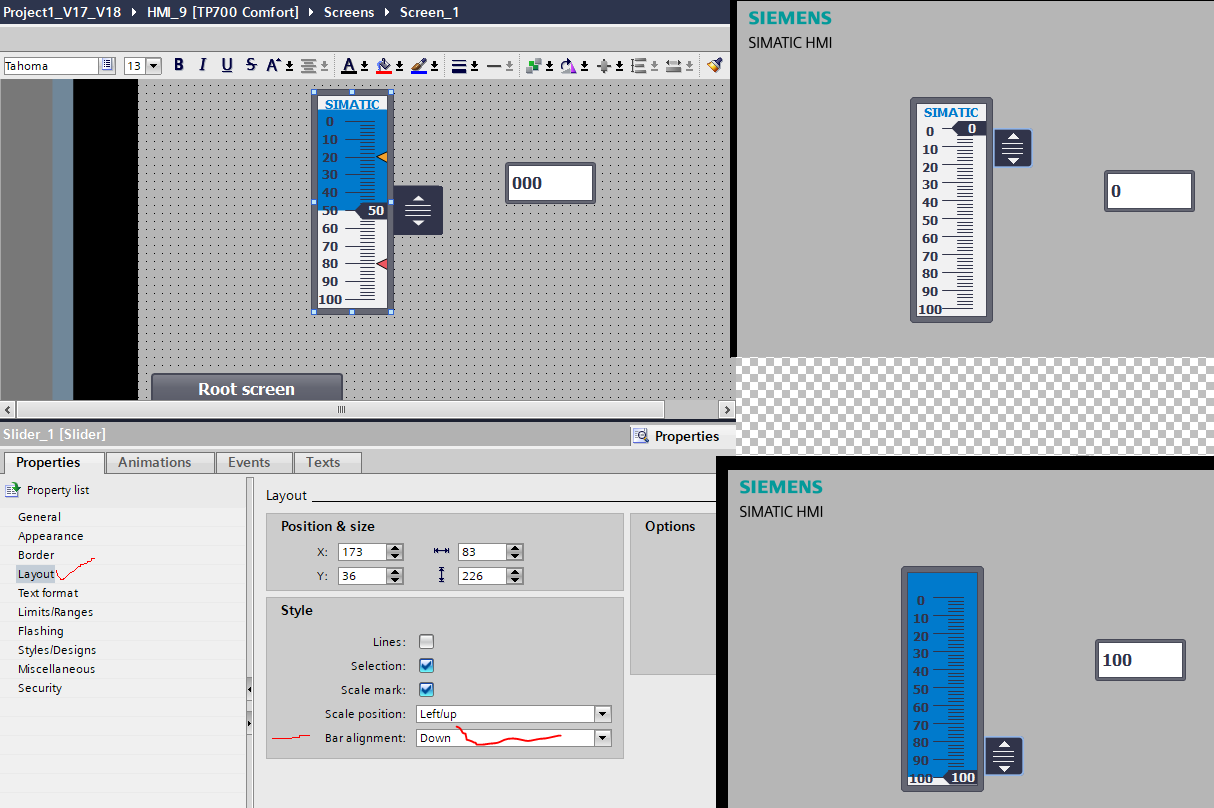Click Screens in the breadcrumb path

tap(349, 13)
